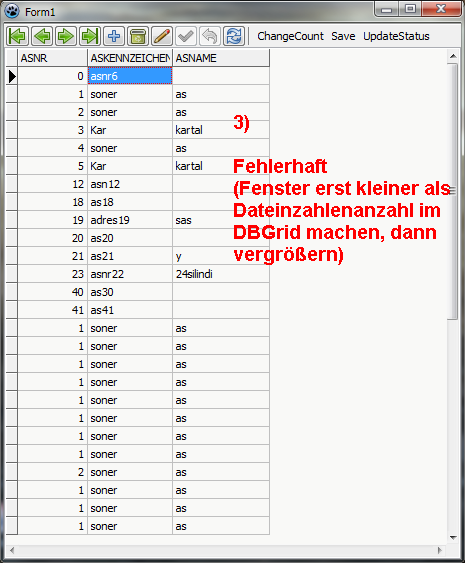Image resolution: width=465 pixels, height=563 pixels.
Task: Click the vertical scrollbar down arrow
Action: (453, 538)
